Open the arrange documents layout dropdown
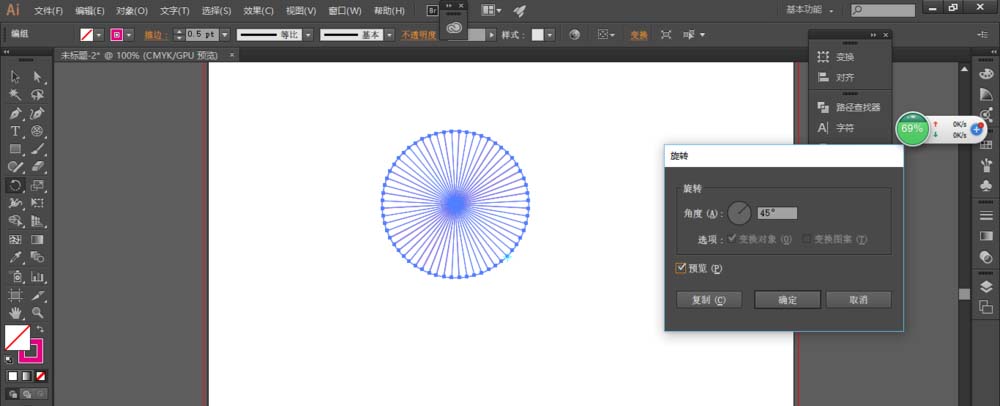Viewport: 1000px width, 406px height. 490,10
